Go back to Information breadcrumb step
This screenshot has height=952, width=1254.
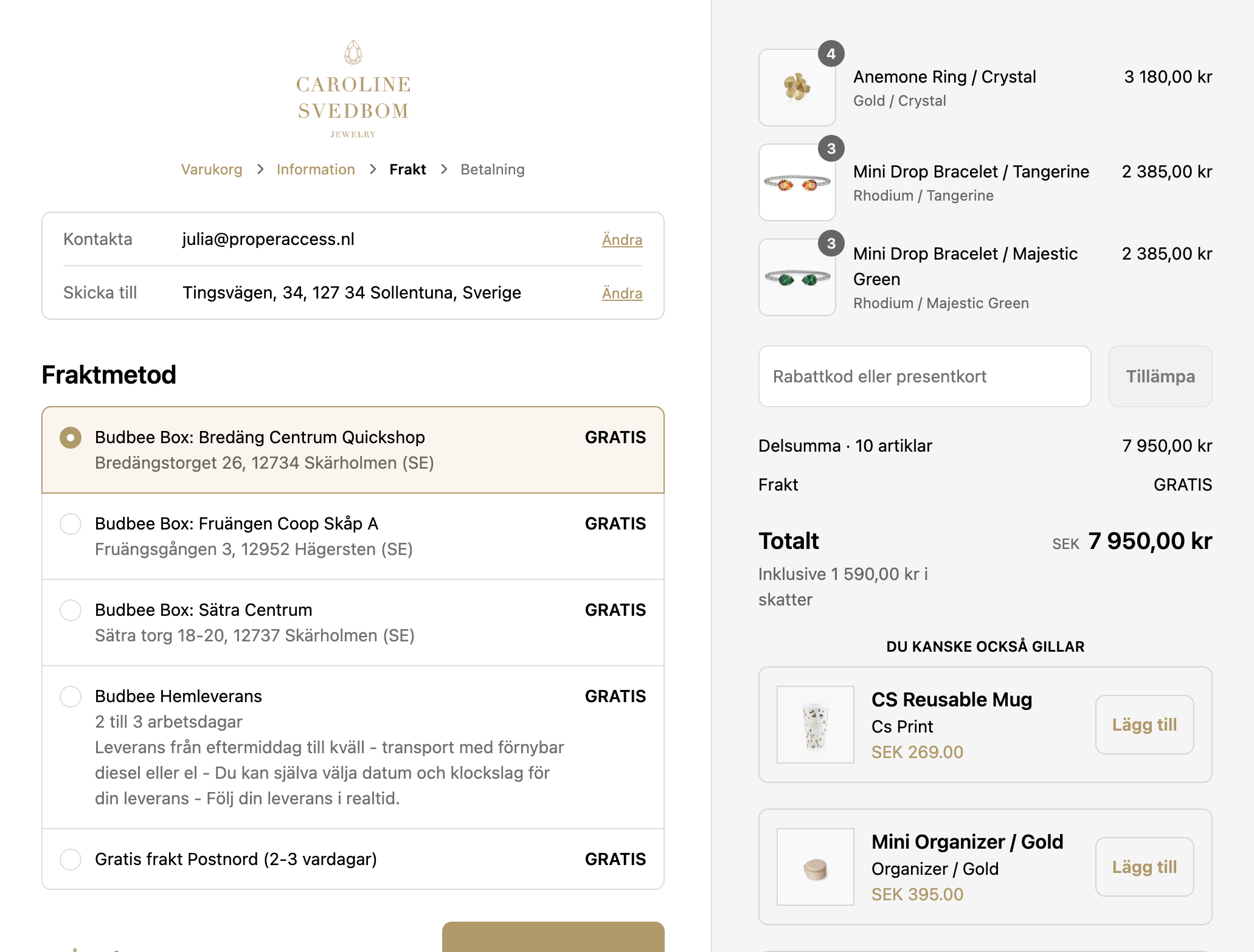tap(316, 170)
